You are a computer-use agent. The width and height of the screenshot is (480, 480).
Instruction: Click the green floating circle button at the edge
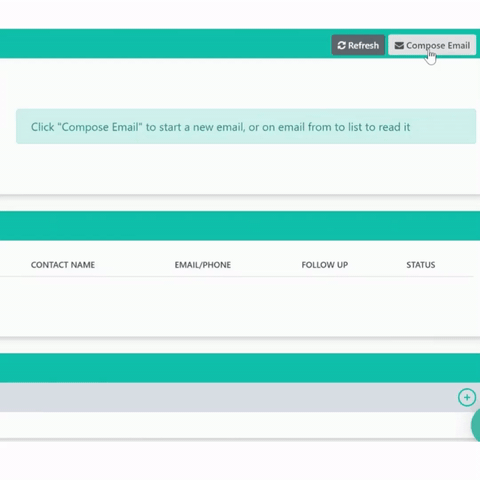pyautogui.click(x=476, y=425)
